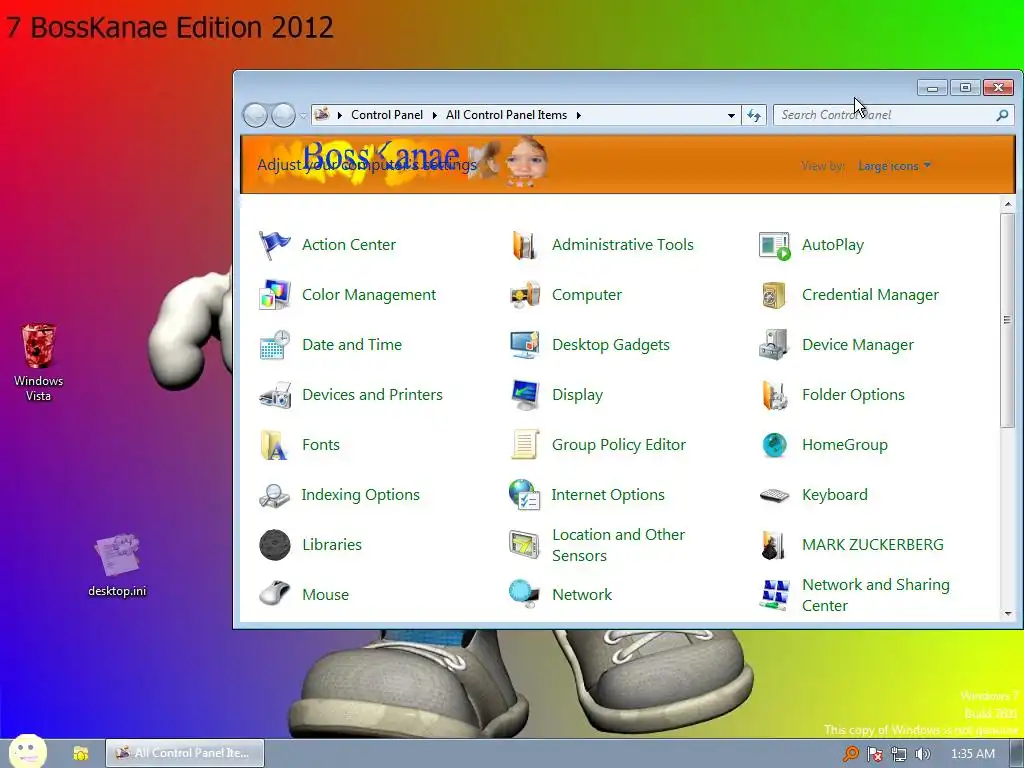
Task: Open the Network icon
Action: 524,594
